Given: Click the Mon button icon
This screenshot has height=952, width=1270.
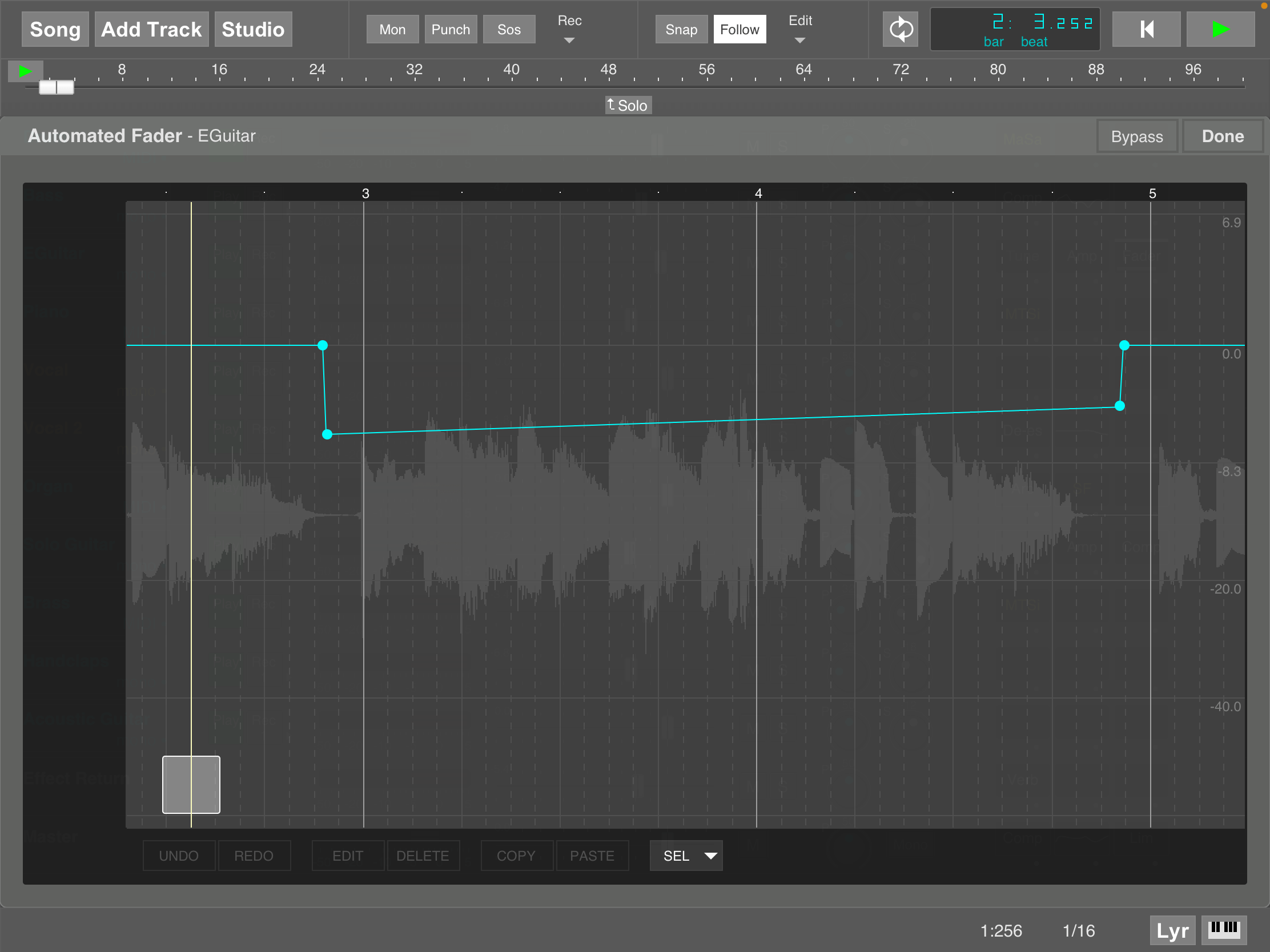Looking at the screenshot, I should (392, 29).
